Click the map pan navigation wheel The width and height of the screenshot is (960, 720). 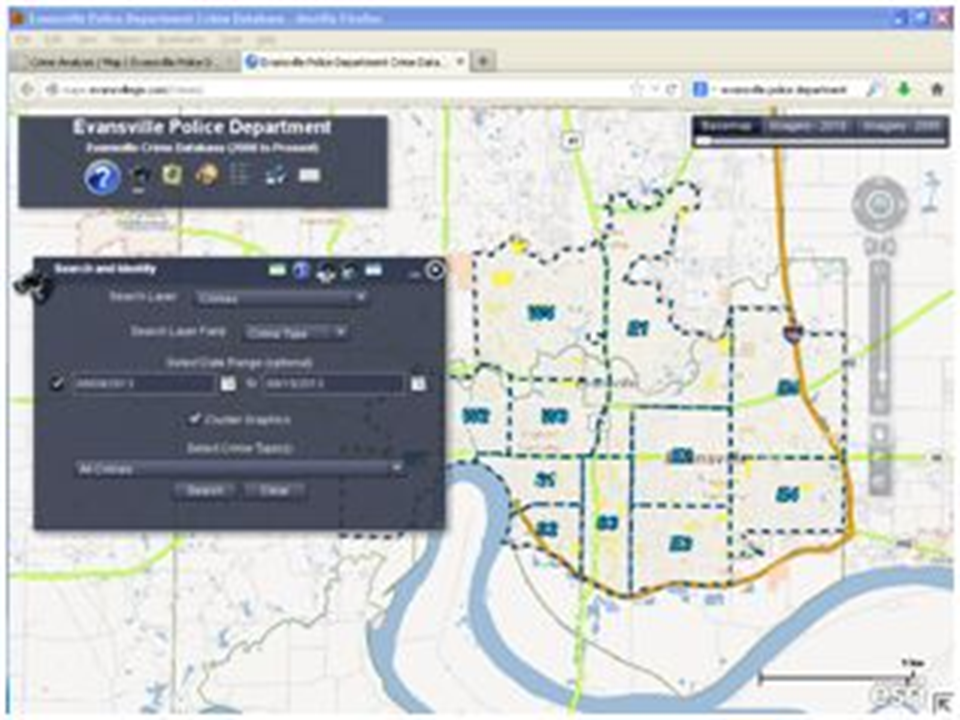[880, 203]
